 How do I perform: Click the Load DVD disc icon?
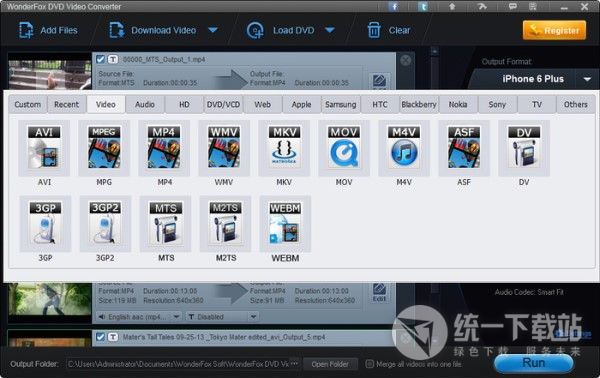pyautogui.click(x=255, y=31)
